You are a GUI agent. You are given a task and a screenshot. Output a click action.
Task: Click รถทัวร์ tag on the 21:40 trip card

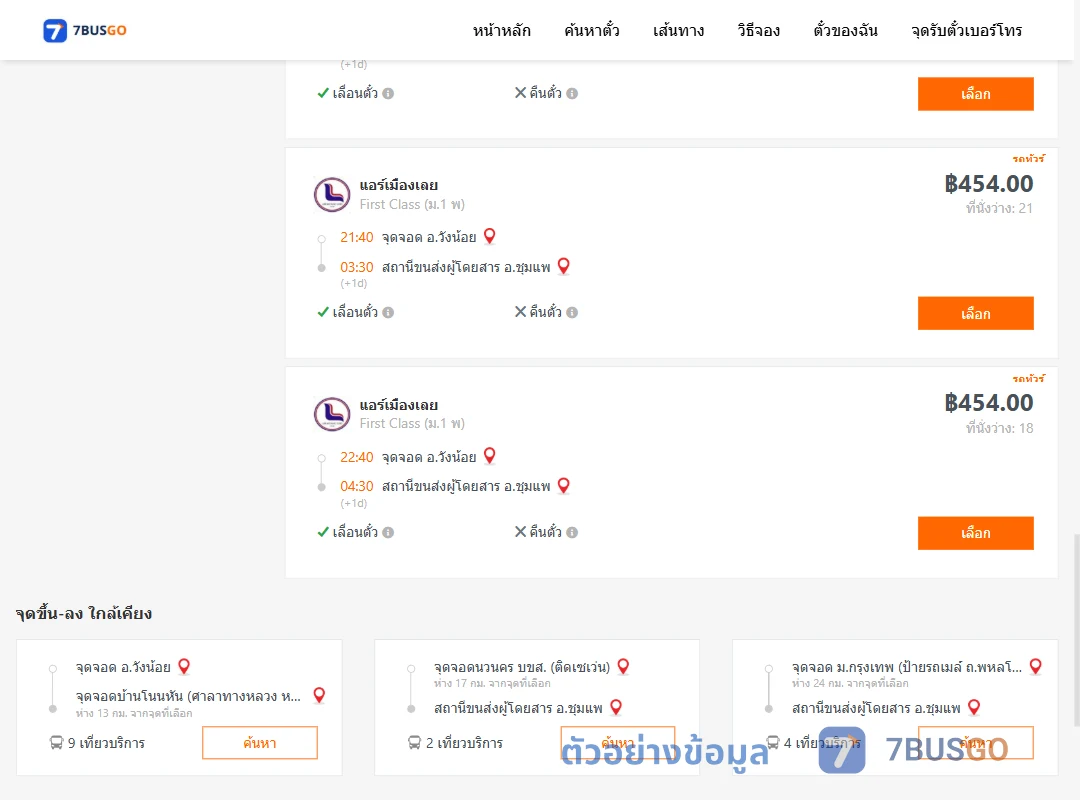coord(1028,158)
